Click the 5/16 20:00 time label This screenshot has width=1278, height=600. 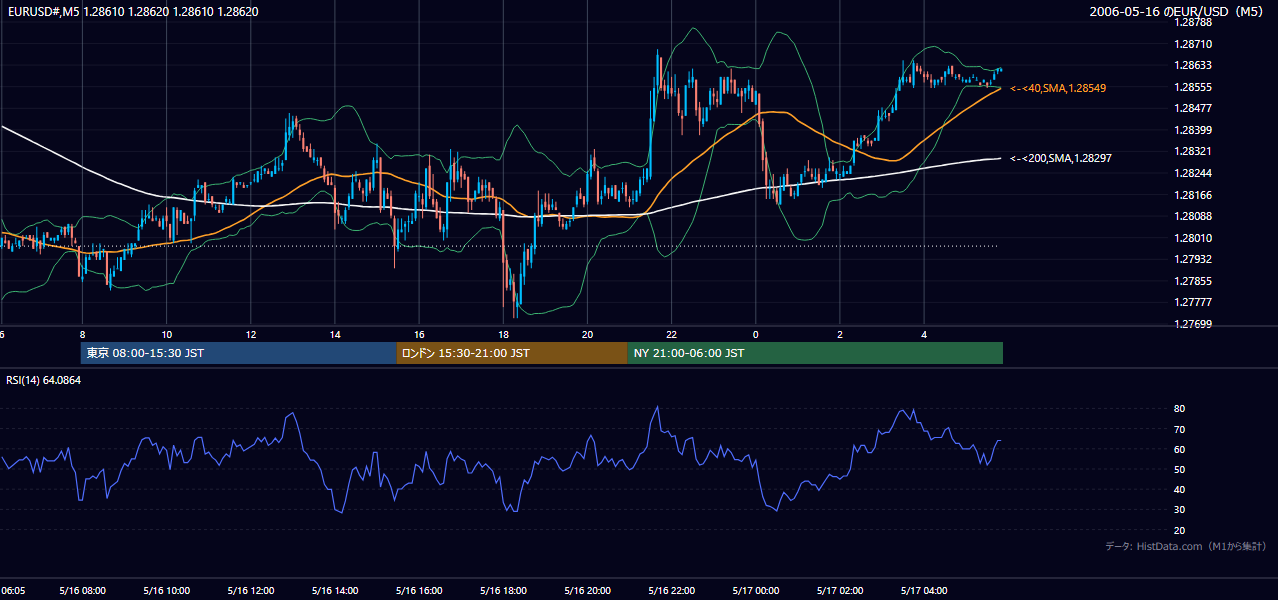click(587, 591)
